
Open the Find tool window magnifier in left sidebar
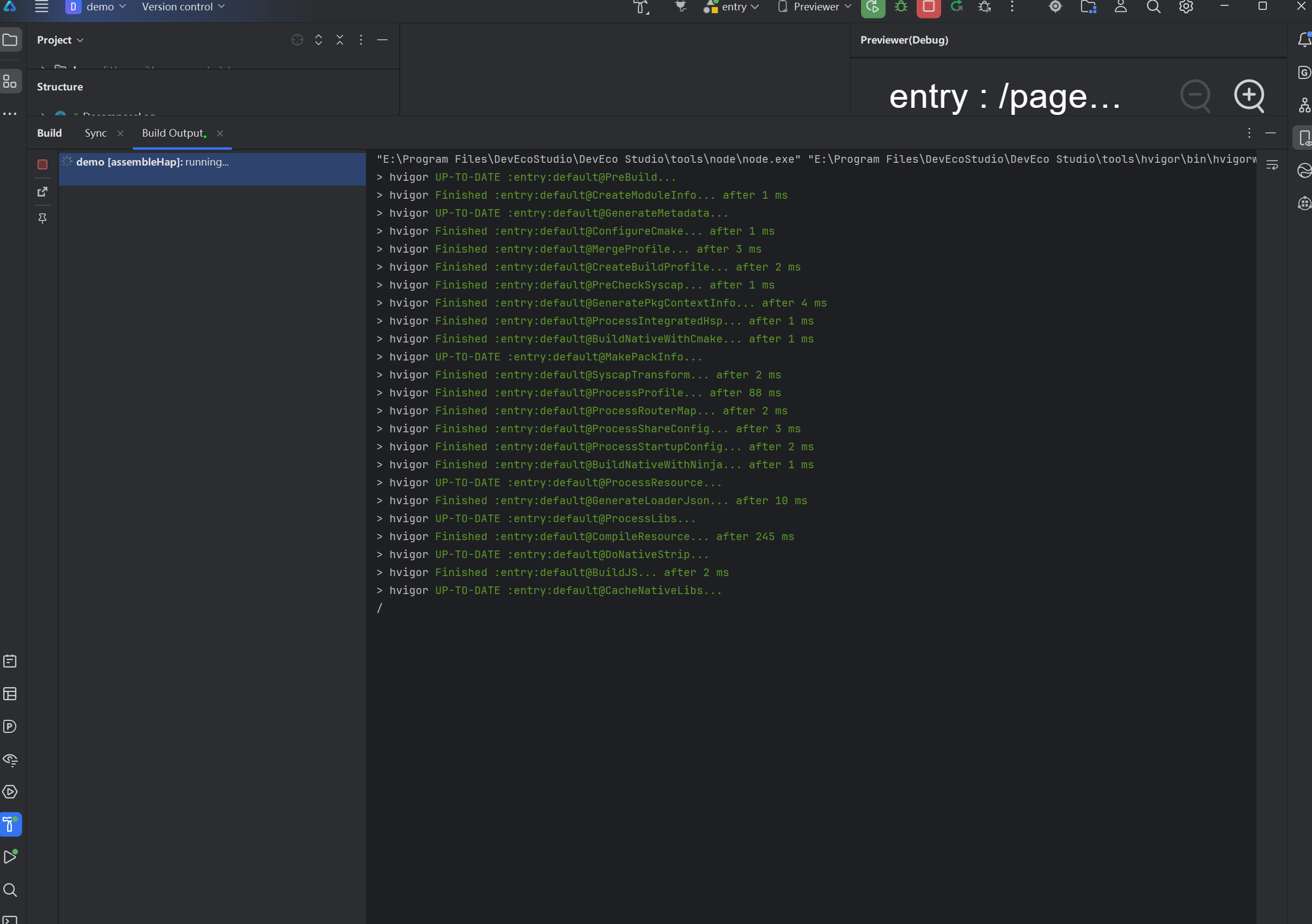click(x=10, y=890)
